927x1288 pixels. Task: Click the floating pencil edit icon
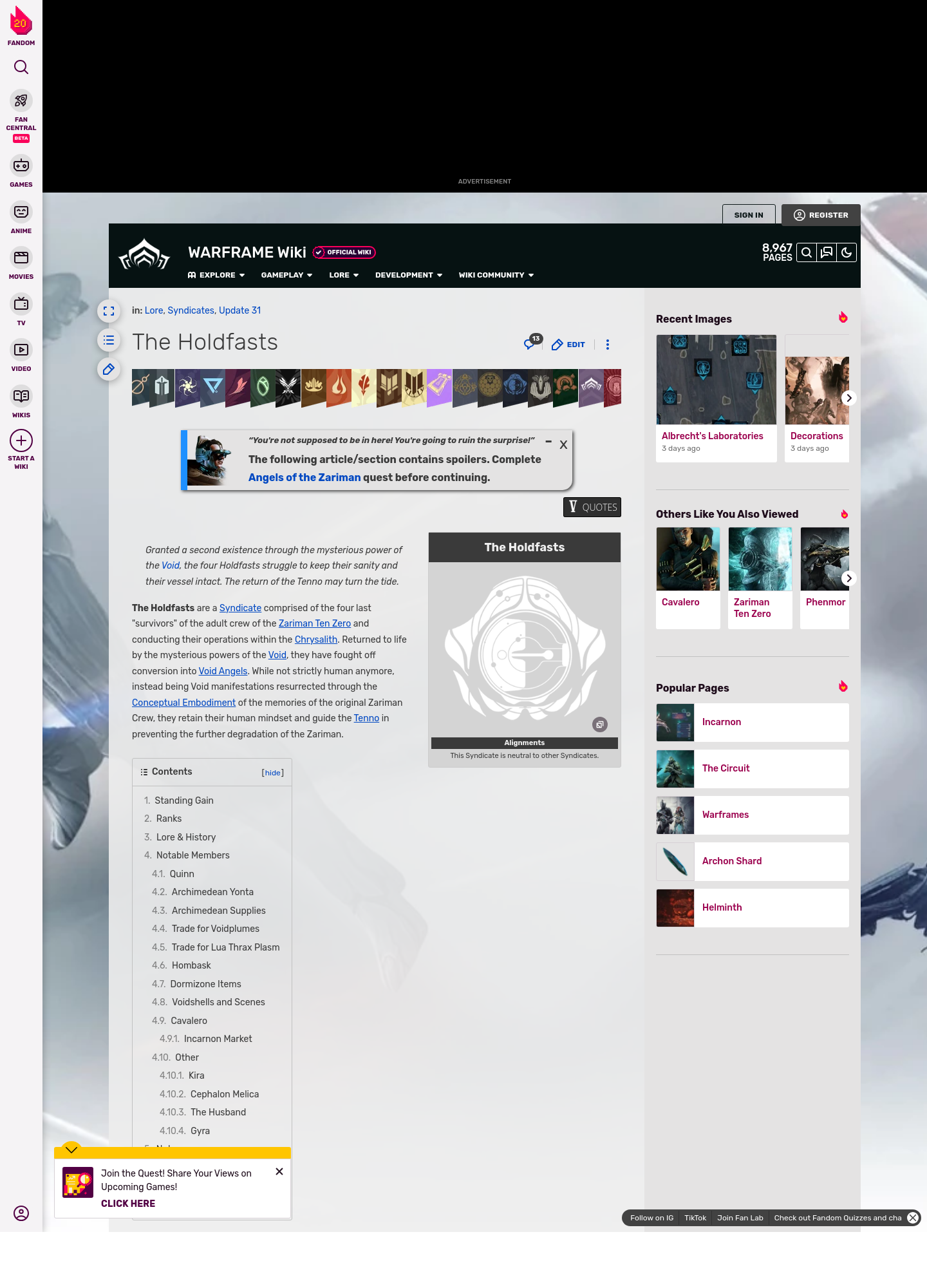pos(109,369)
